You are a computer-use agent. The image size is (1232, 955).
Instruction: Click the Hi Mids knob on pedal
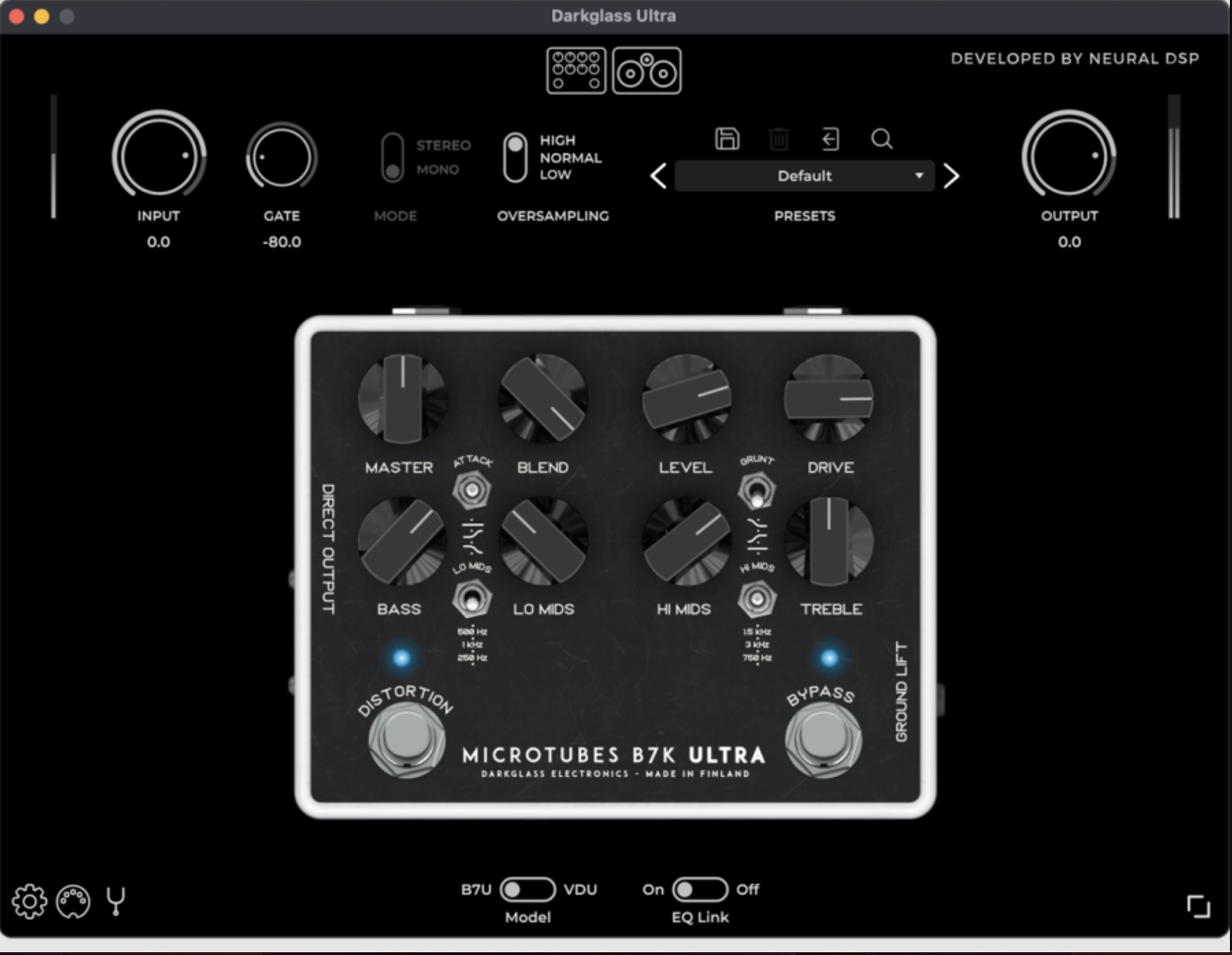pos(686,542)
